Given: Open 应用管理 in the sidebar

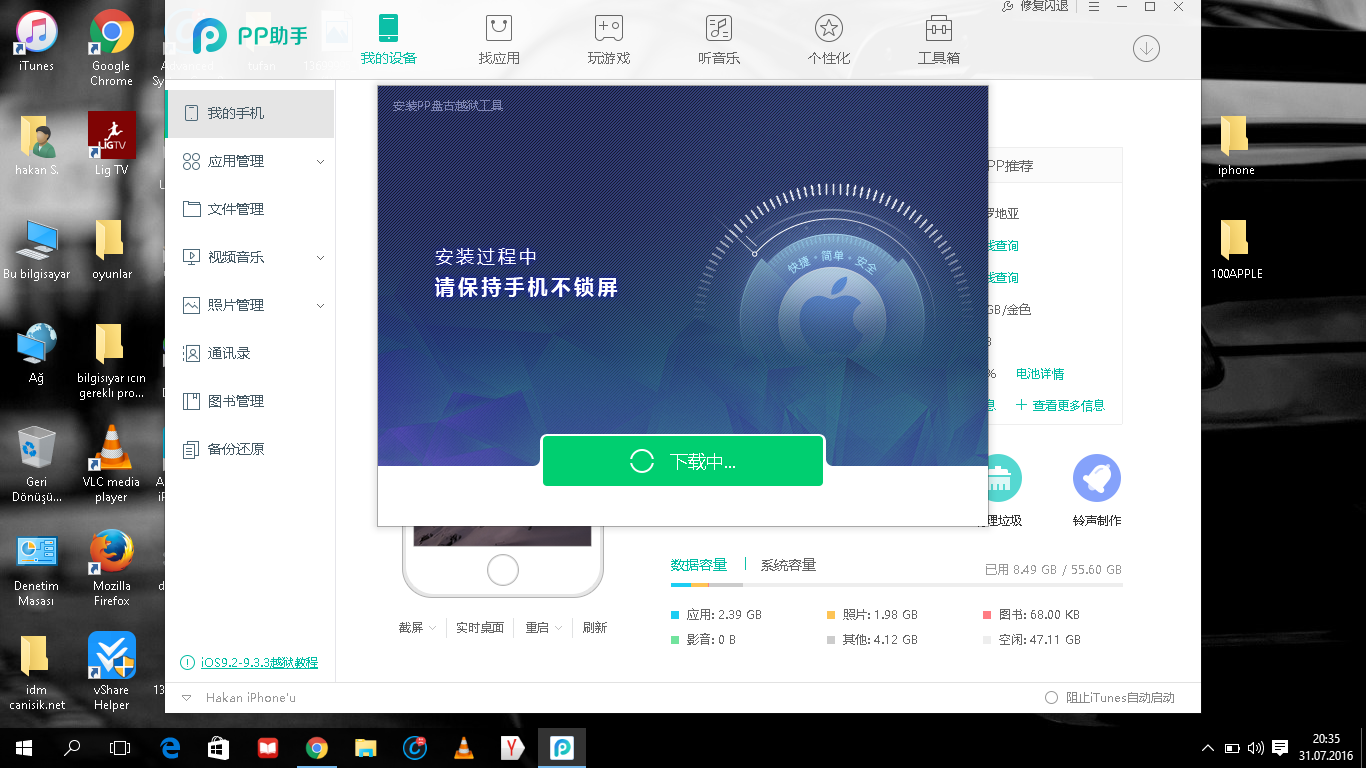Looking at the screenshot, I should (250, 161).
